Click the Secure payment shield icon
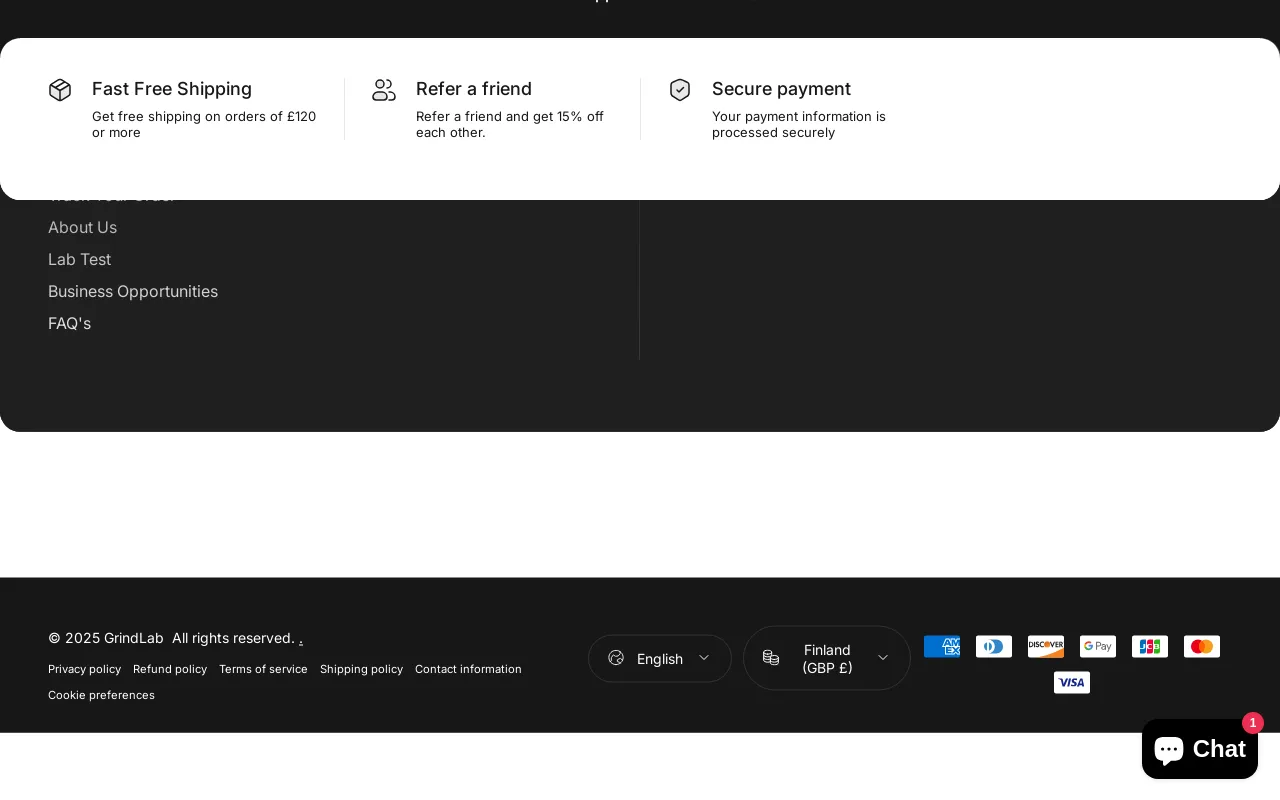The image size is (1280, 800). [680, 90]
